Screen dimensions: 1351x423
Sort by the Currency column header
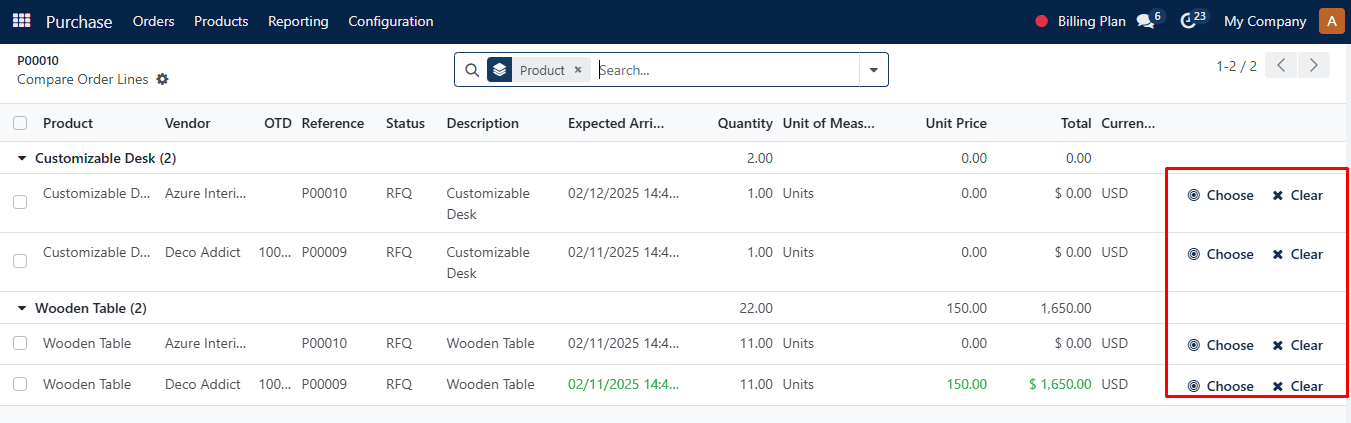(1128, 123)
